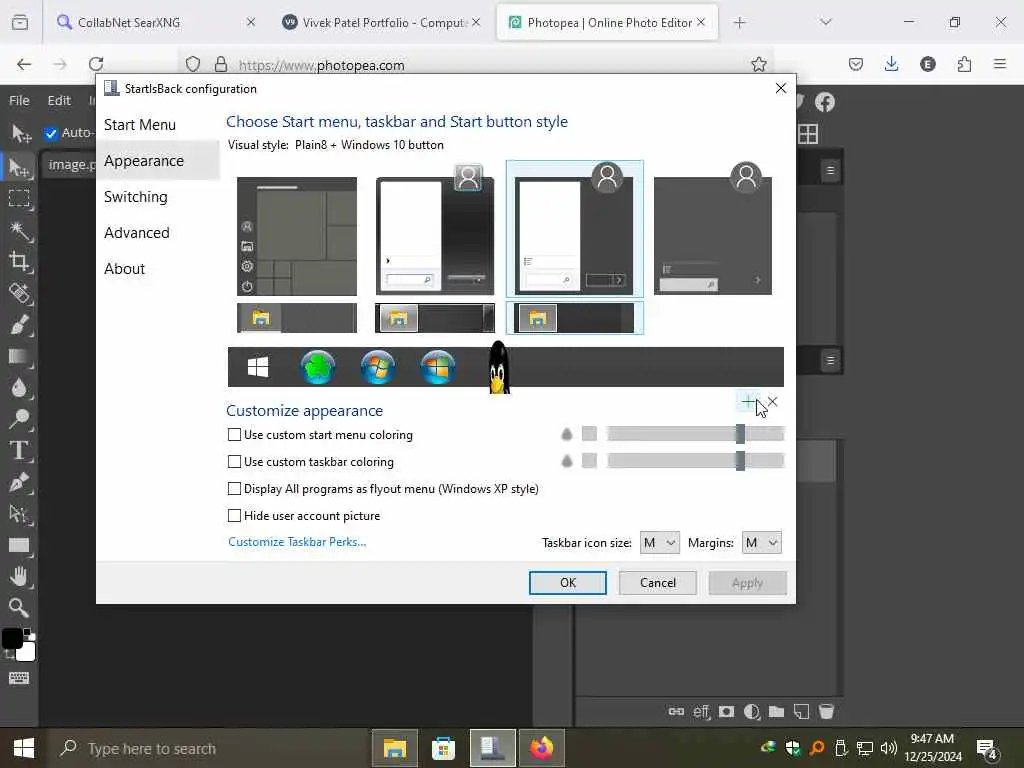Image resolution: width=1024 pixels, height=768 pixels.
Task: Select the fourth dark start menu style
Action: pyautogui.click(x=713, y=229)
